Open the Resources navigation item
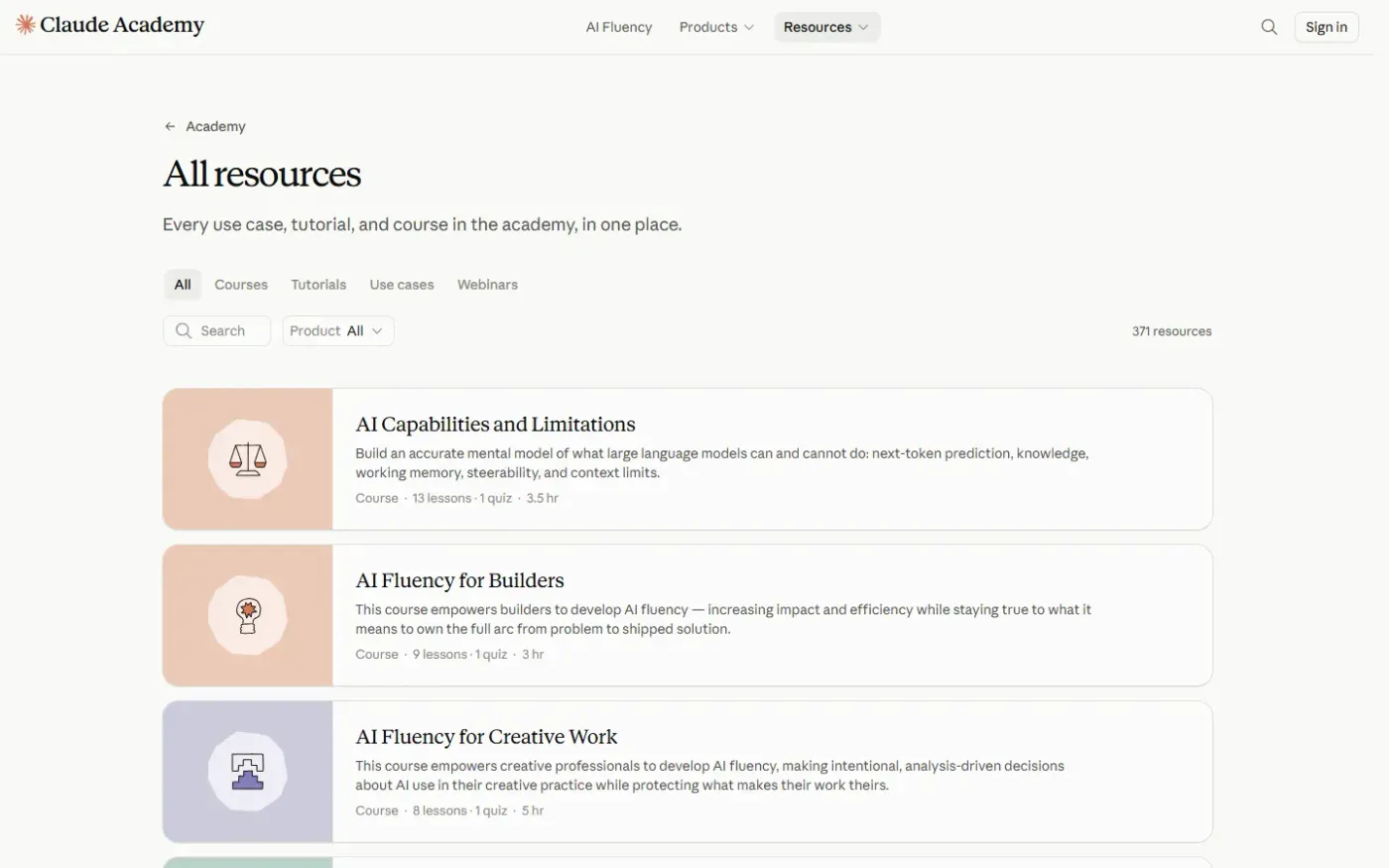 pos(827,27)
